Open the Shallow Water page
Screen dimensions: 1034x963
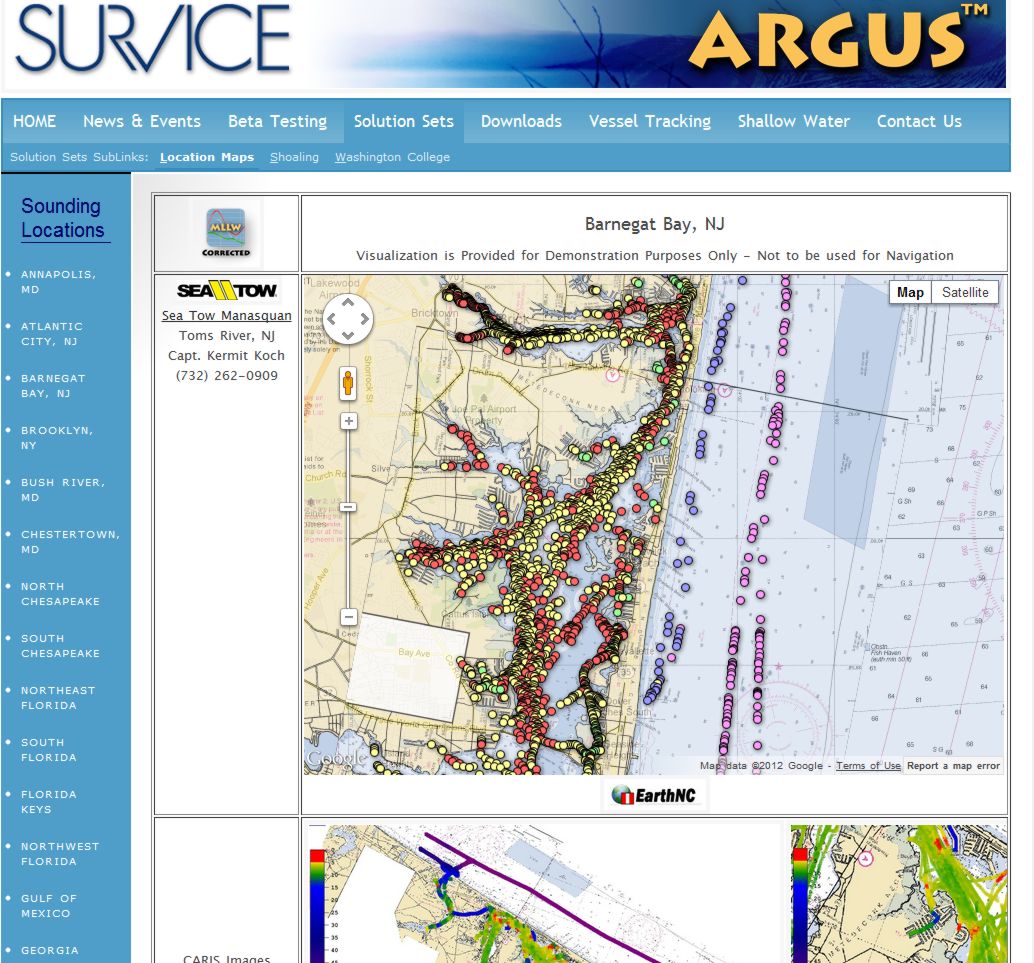[793, 121]
